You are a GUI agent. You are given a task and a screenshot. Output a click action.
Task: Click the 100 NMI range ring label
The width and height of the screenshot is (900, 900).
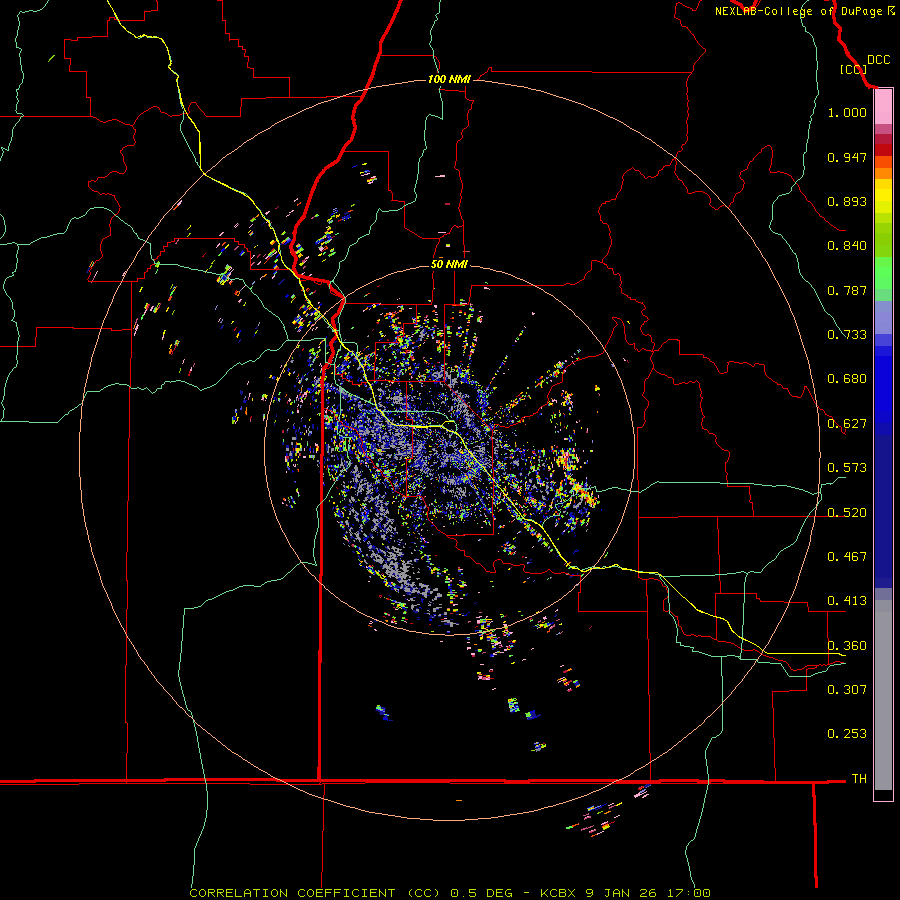tap(449, 79)
